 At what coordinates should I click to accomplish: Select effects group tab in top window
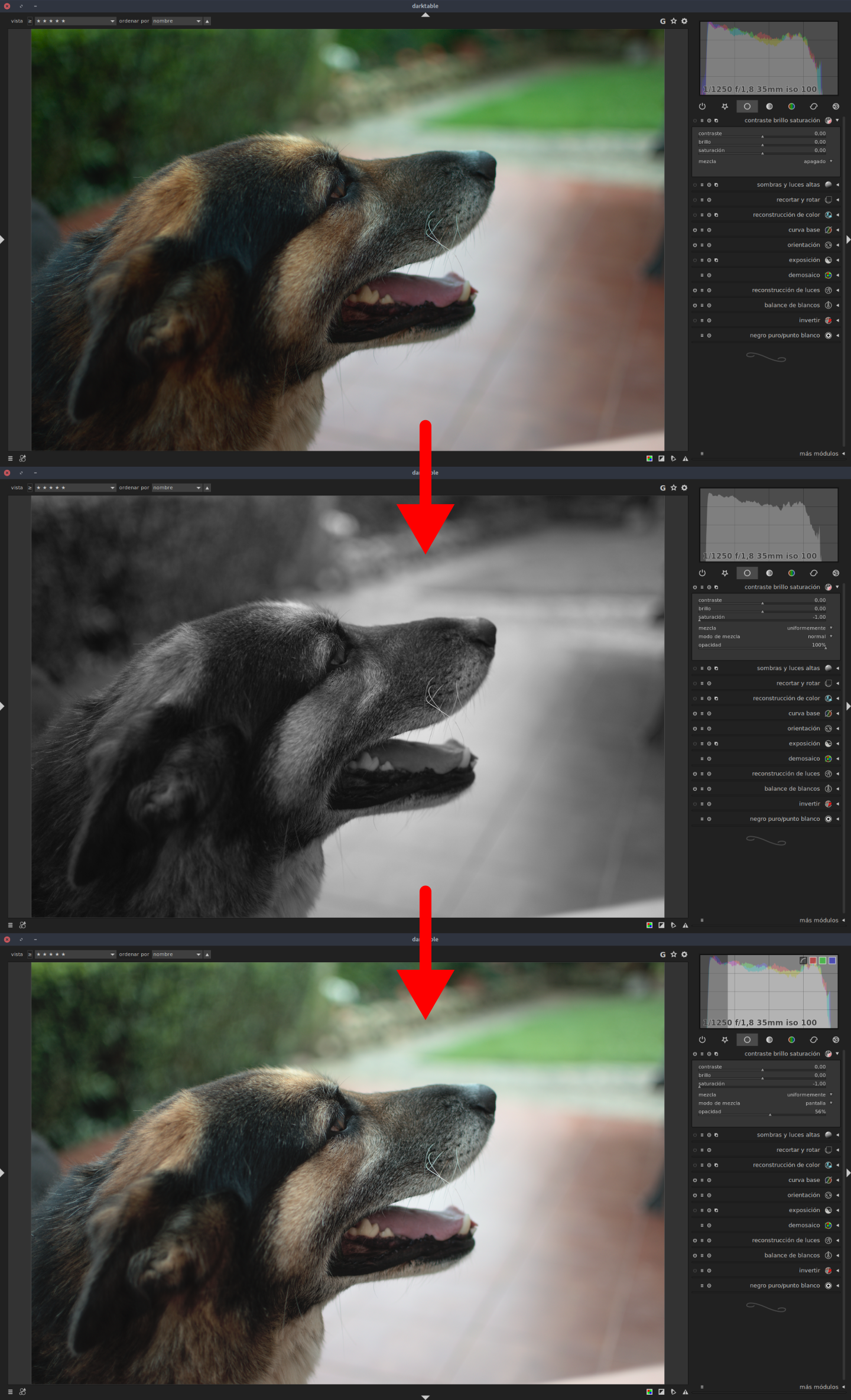coord(836,106)
